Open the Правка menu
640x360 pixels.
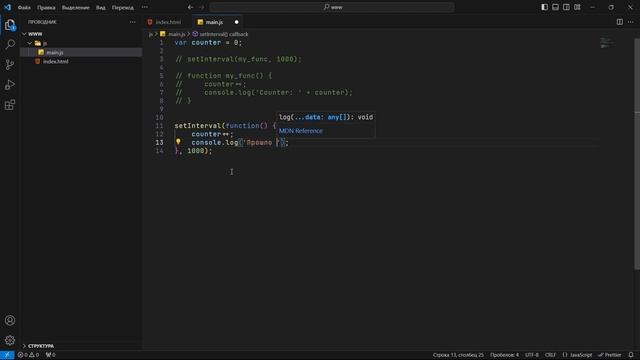(x=46, y=7)
